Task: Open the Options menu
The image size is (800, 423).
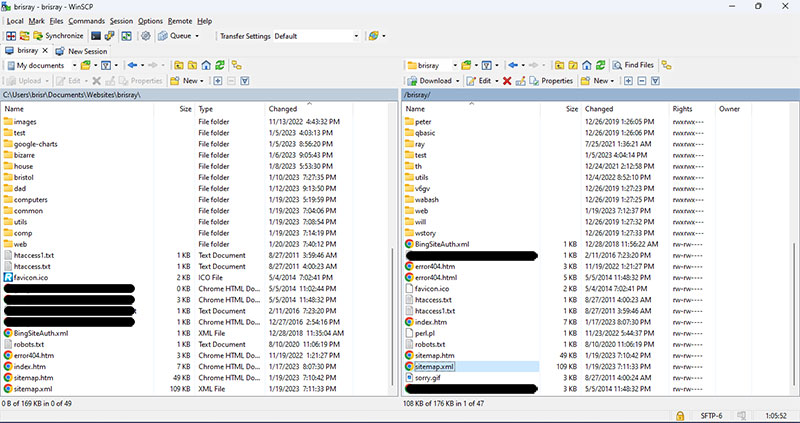Action: point(150,21)
